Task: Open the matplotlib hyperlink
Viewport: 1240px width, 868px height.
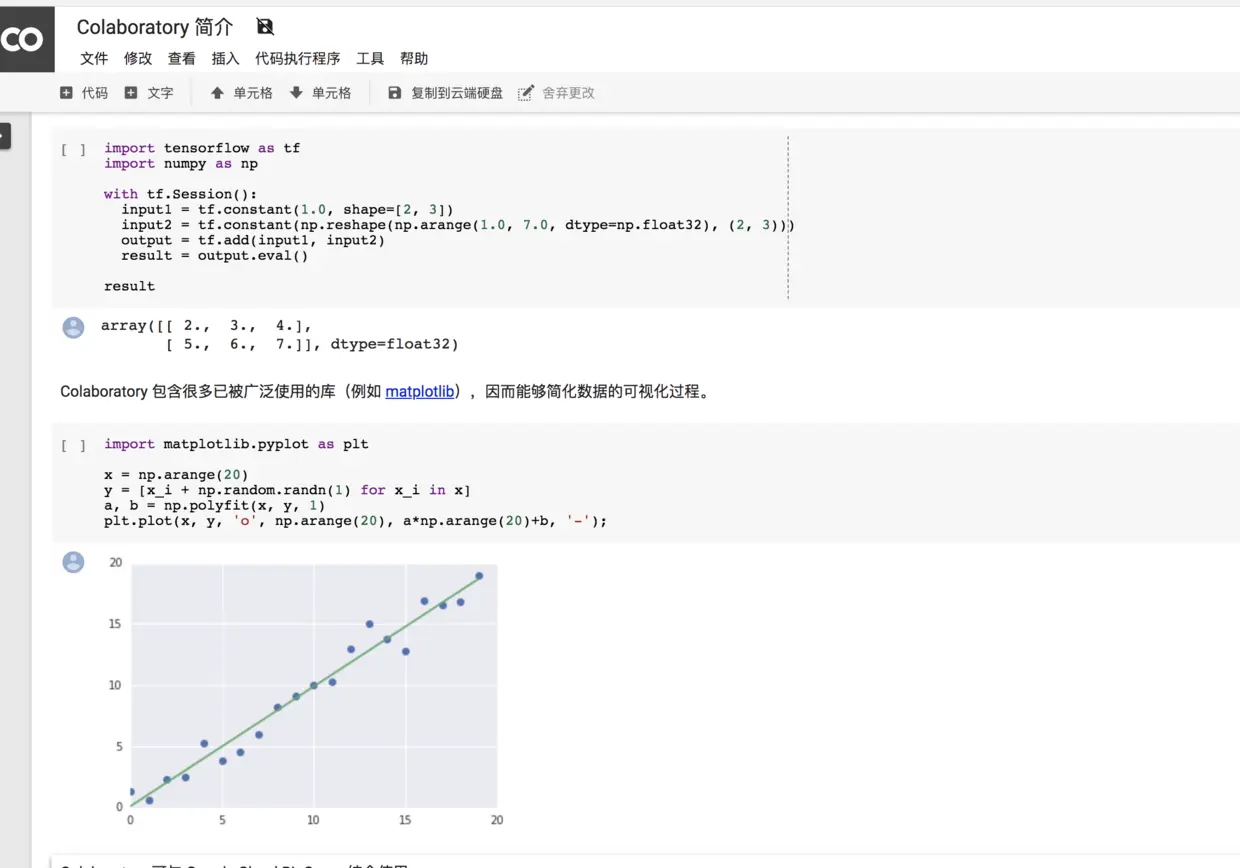Action: (x=420, y=392)
